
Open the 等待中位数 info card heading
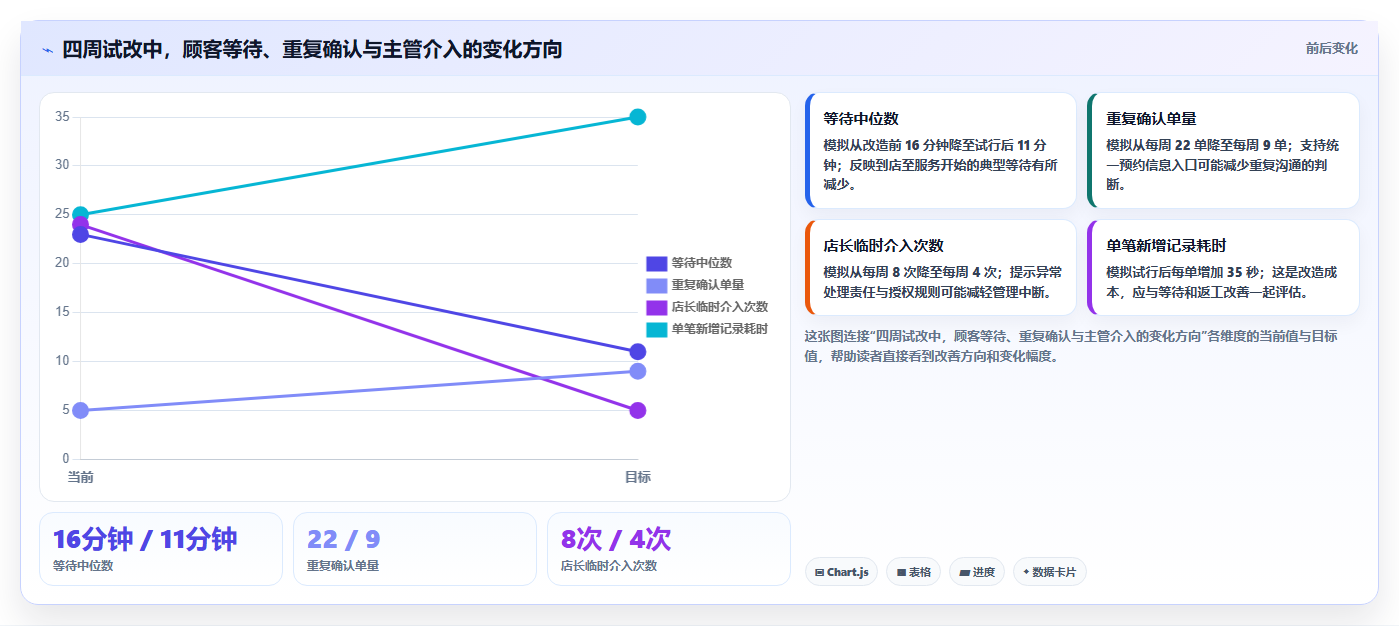click(861, 118)
